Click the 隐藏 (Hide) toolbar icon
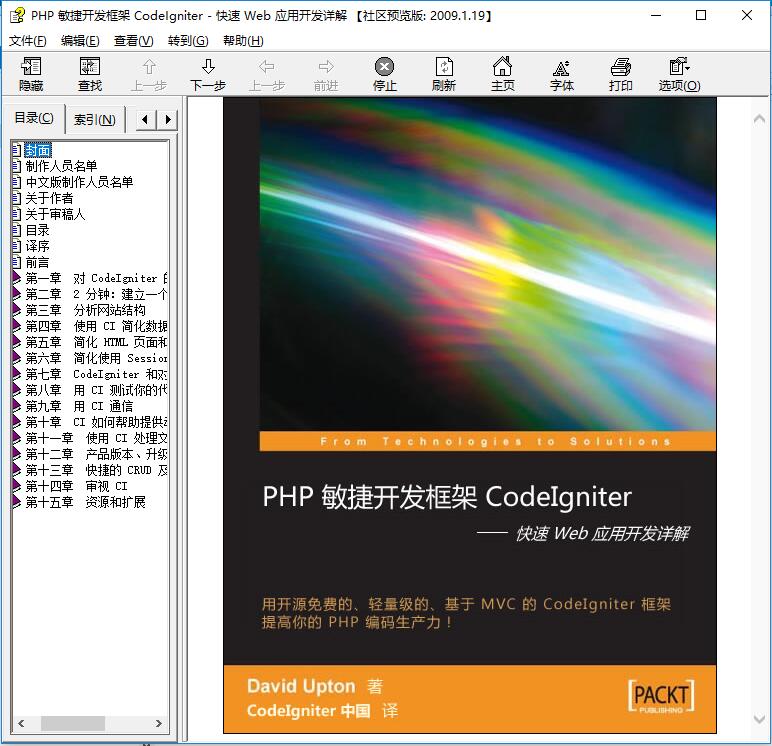Viewport: 772px width, 746px height. tap(31, 74)
